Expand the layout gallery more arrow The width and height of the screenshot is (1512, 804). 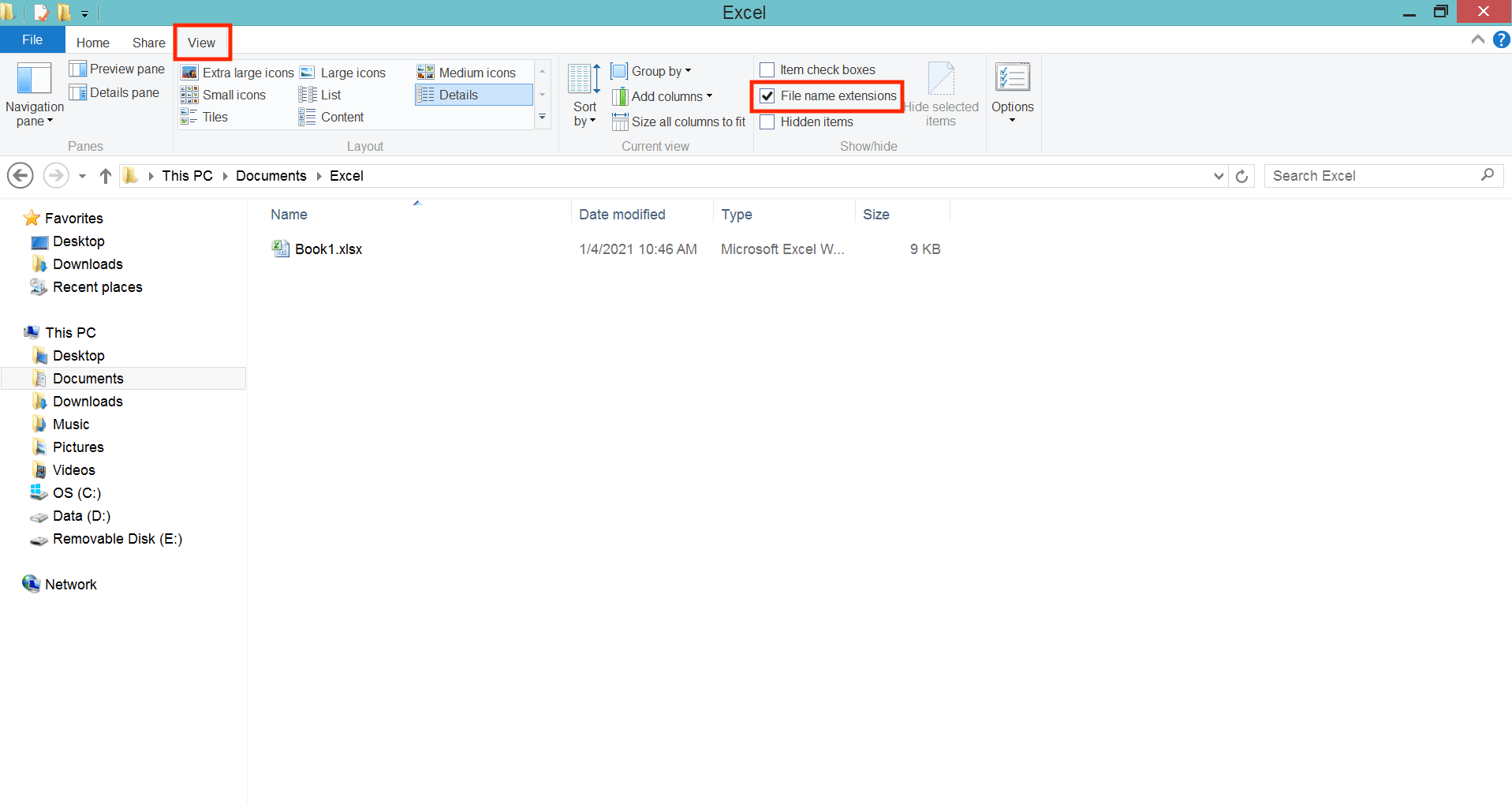[542, 117]
